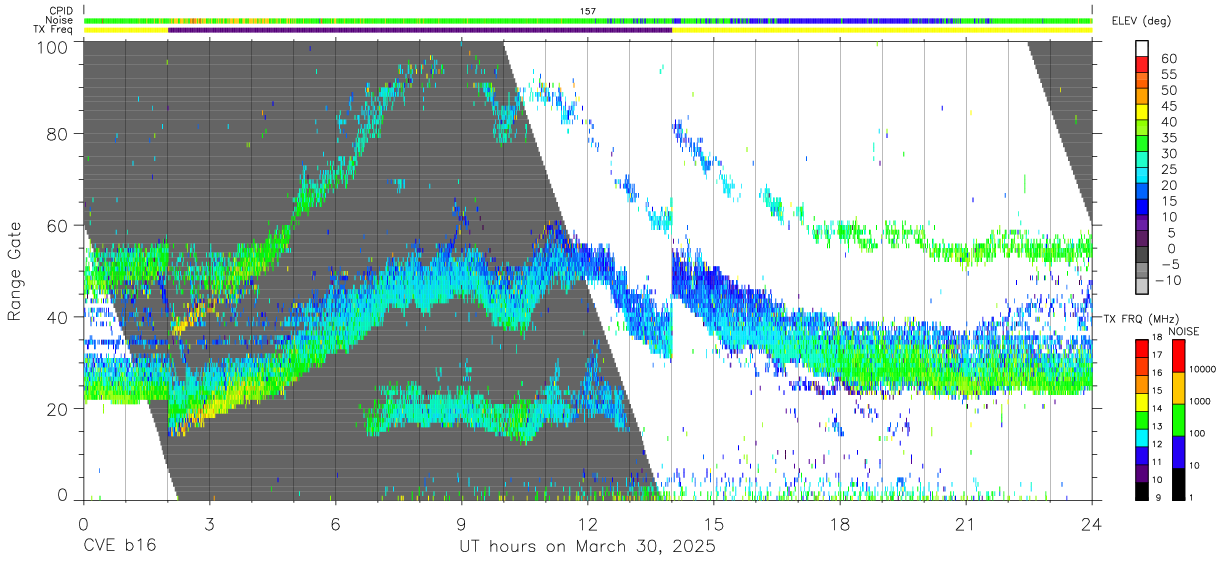Click the '15' tick on the UT hours axis

click(x=714, y=523)
